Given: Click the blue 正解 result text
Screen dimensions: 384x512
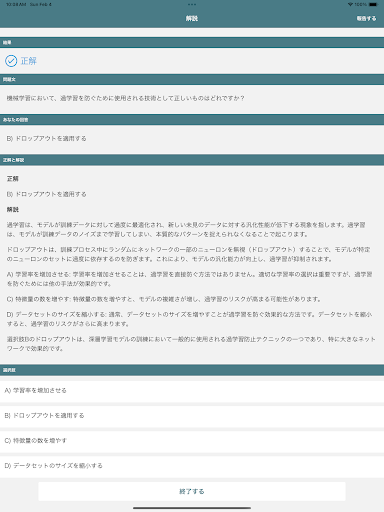Looking at the screenshot, I should tap(29, 61).
